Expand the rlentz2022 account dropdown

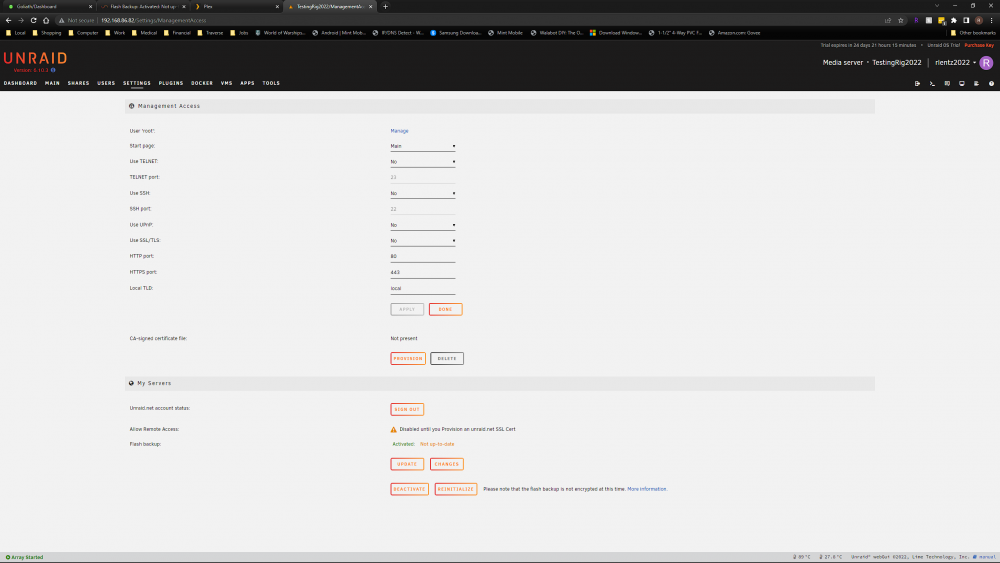955,62
